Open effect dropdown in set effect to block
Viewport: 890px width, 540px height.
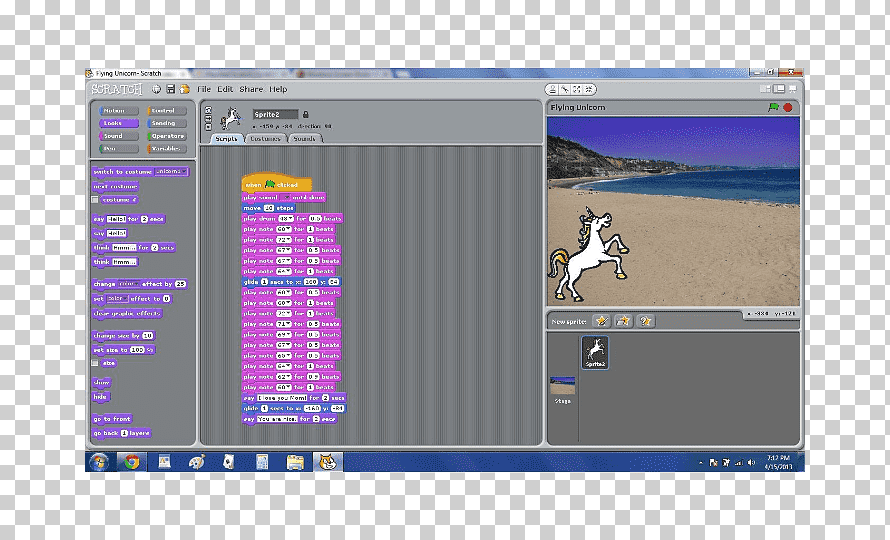pyautogui.click(x=117, y=299)
